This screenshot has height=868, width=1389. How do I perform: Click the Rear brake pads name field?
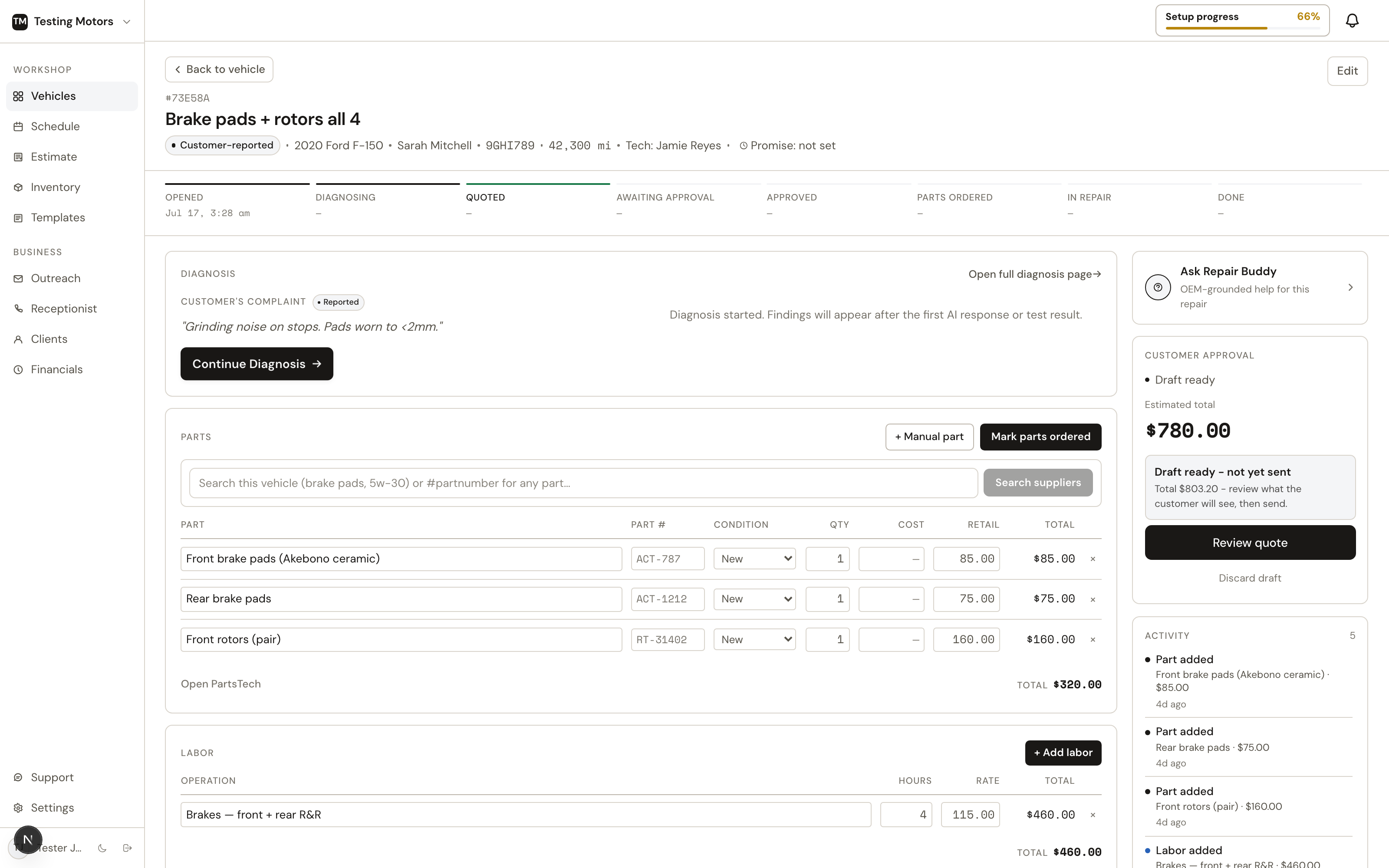coord(401,599)
